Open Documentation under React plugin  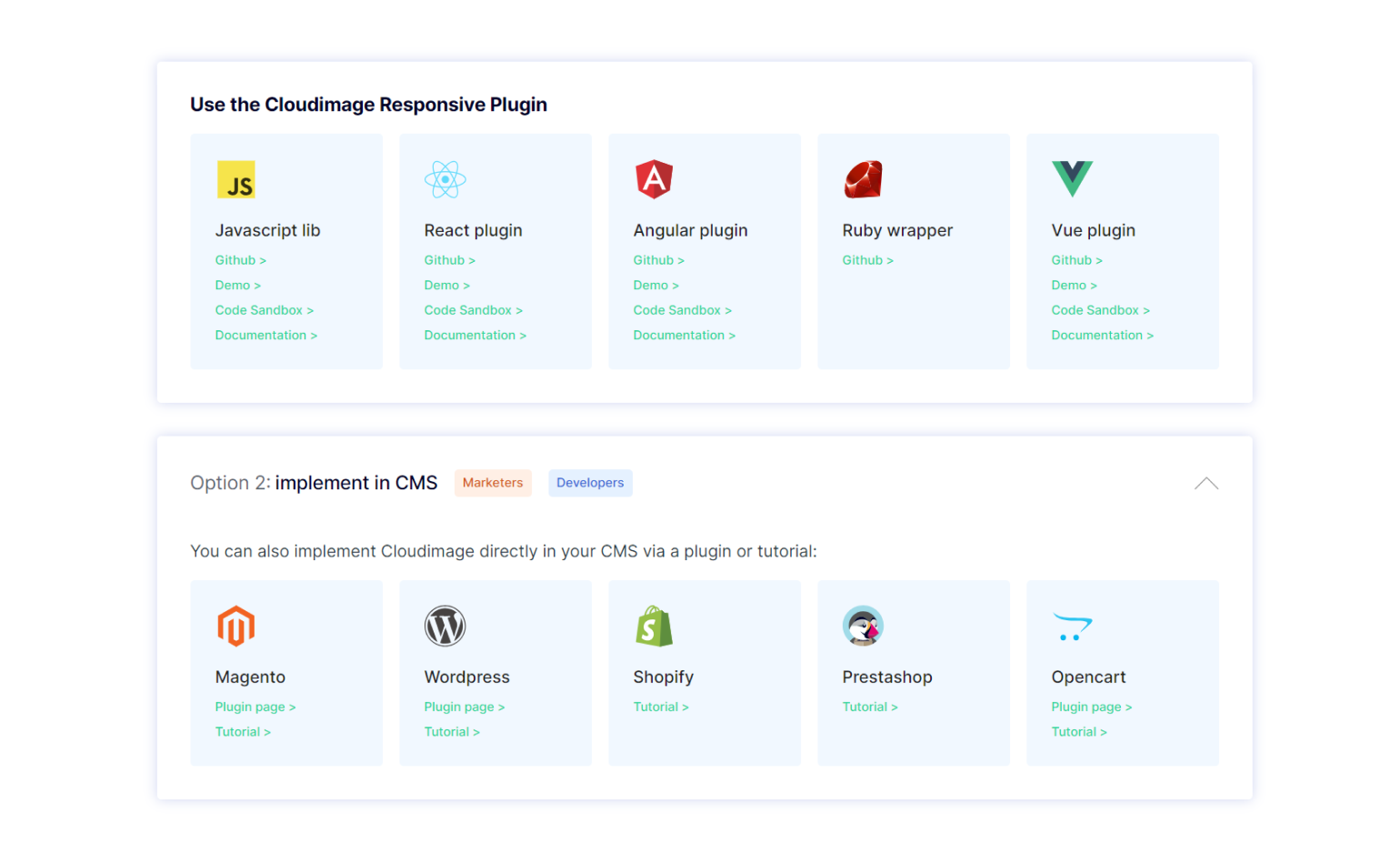click(475, 336)
